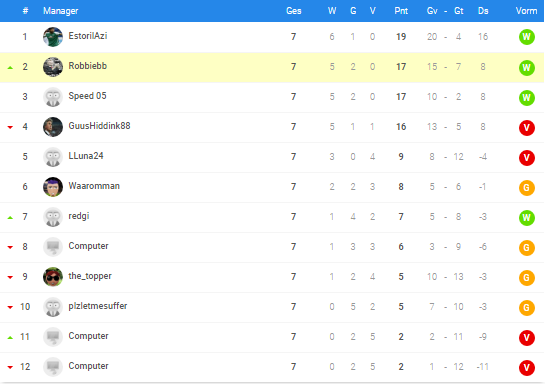Select the redgi table row name

pyautogui.click(x=79, y=216)
